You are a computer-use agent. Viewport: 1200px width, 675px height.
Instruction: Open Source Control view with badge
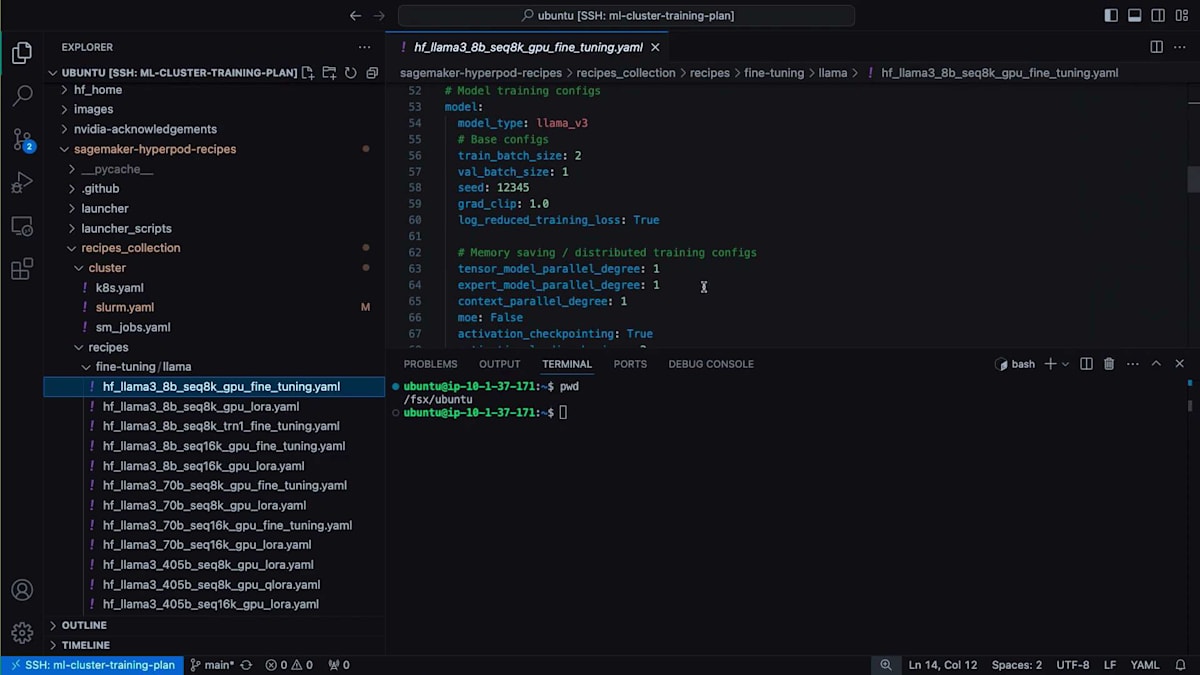tap(22, 140)
